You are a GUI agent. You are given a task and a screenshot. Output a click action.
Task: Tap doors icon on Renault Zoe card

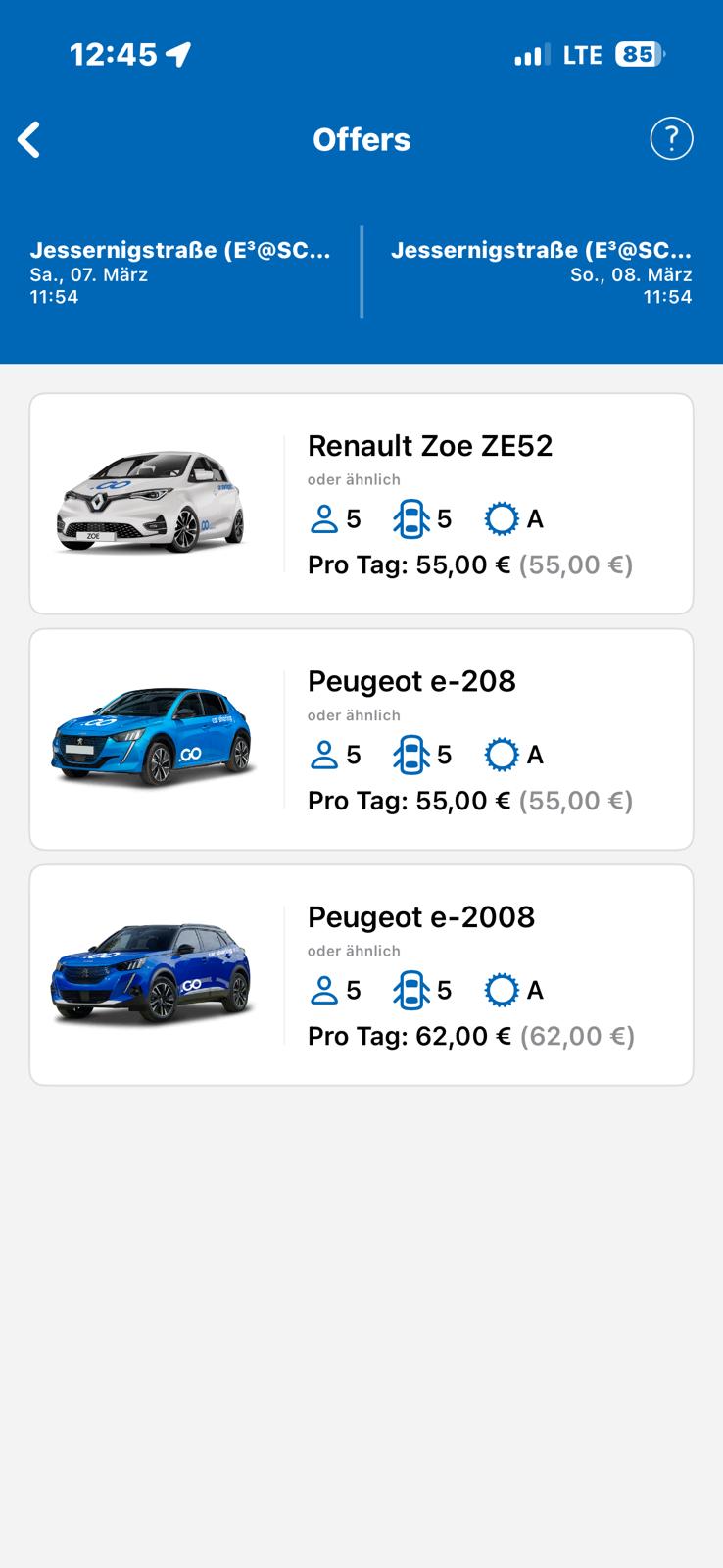[x=411, y=518]
